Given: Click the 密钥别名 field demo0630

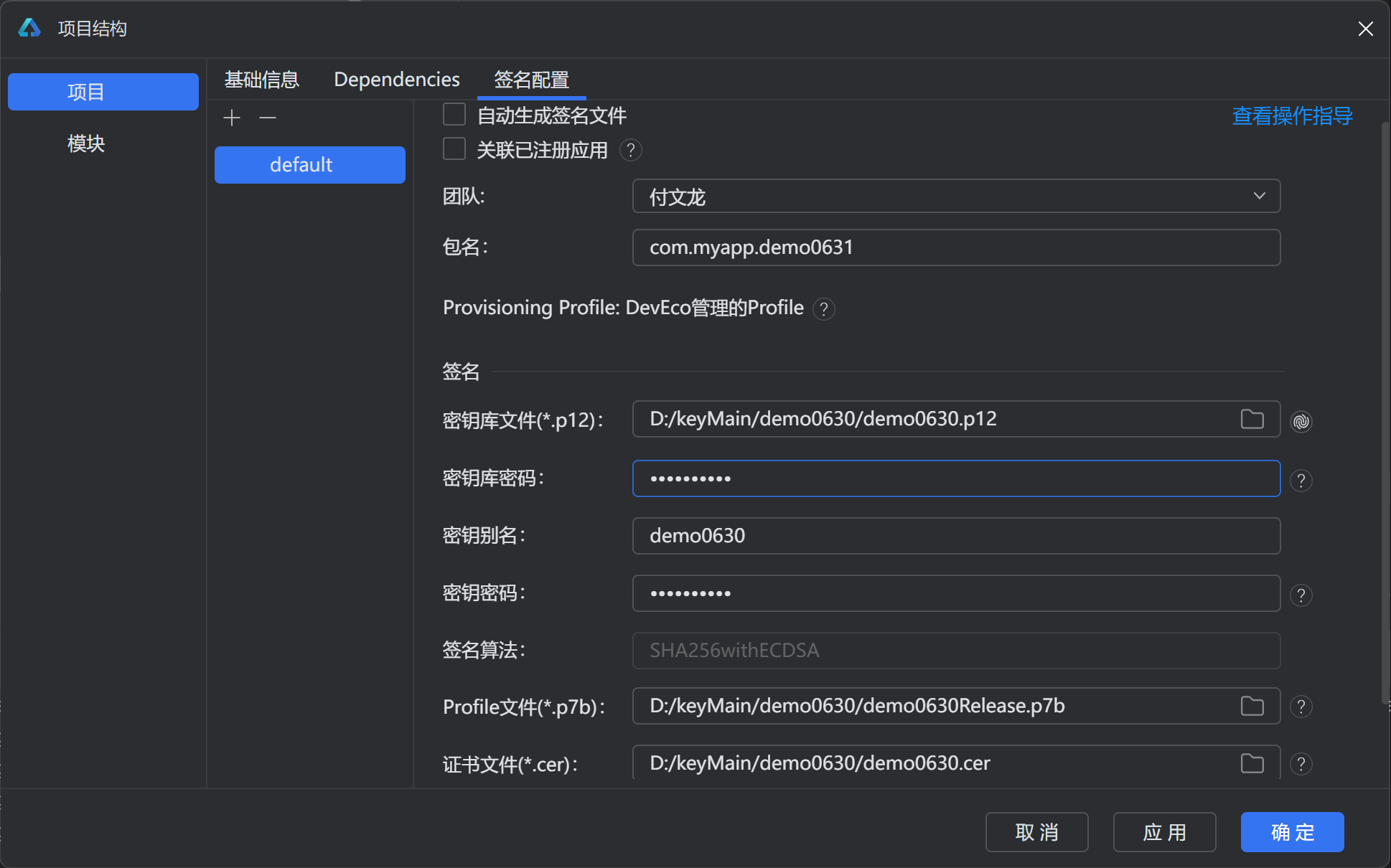Looking at the screenshot, I should point(956,536).
